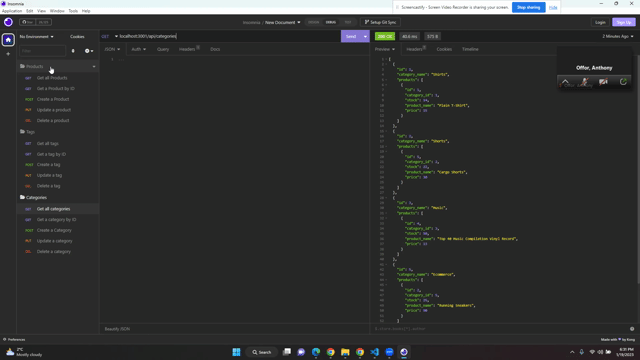Select Get a Product by ID request
640x360 pixels.
pos(56,89)
